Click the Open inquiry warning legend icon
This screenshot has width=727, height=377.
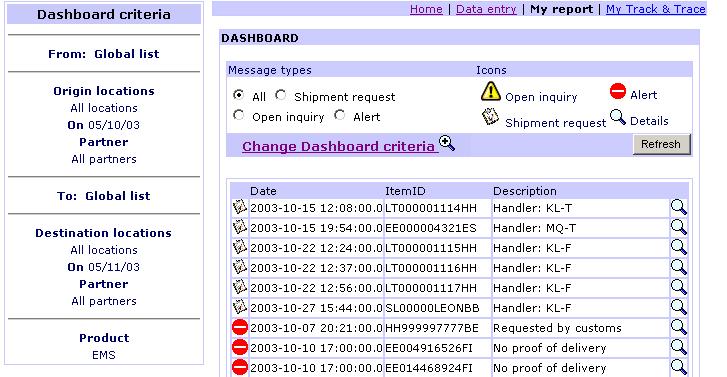coord(491,91)
